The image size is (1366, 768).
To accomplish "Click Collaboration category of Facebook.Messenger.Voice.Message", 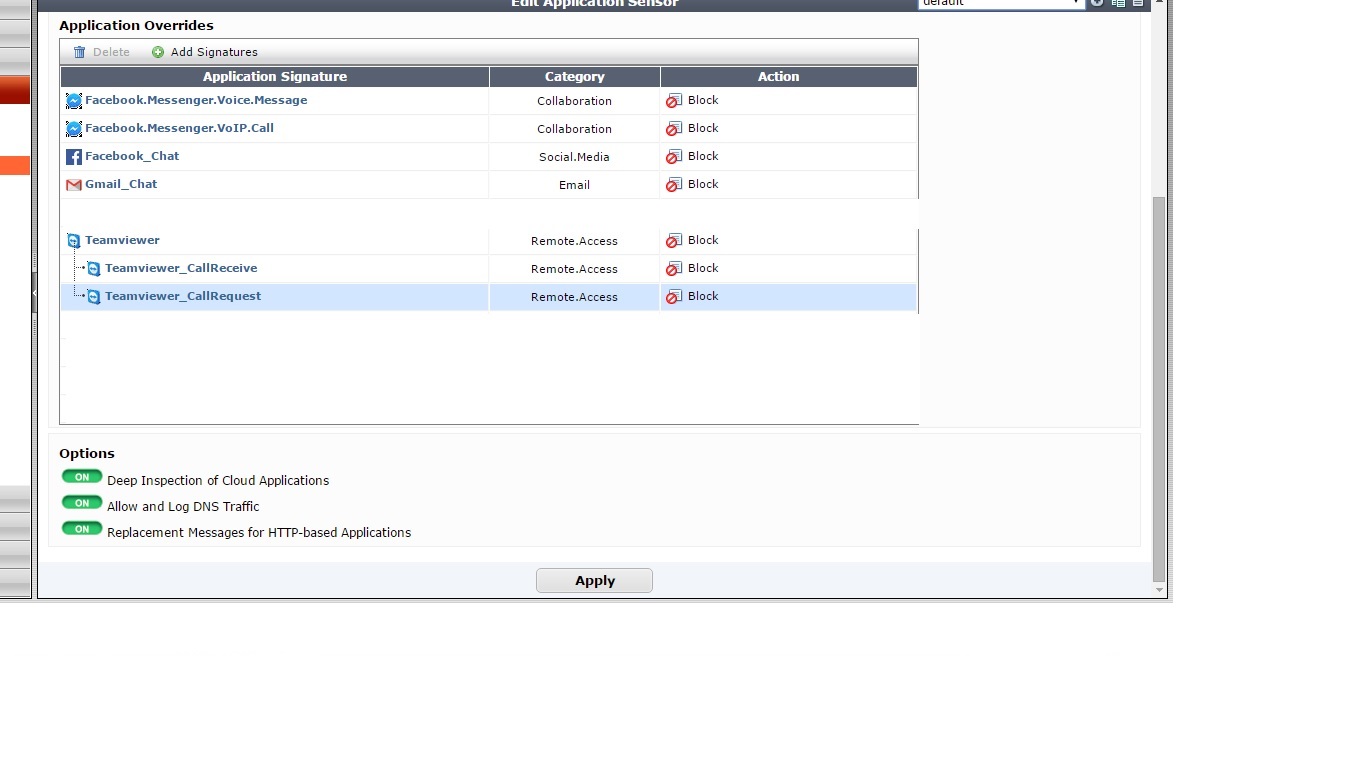I will (574, 101).
